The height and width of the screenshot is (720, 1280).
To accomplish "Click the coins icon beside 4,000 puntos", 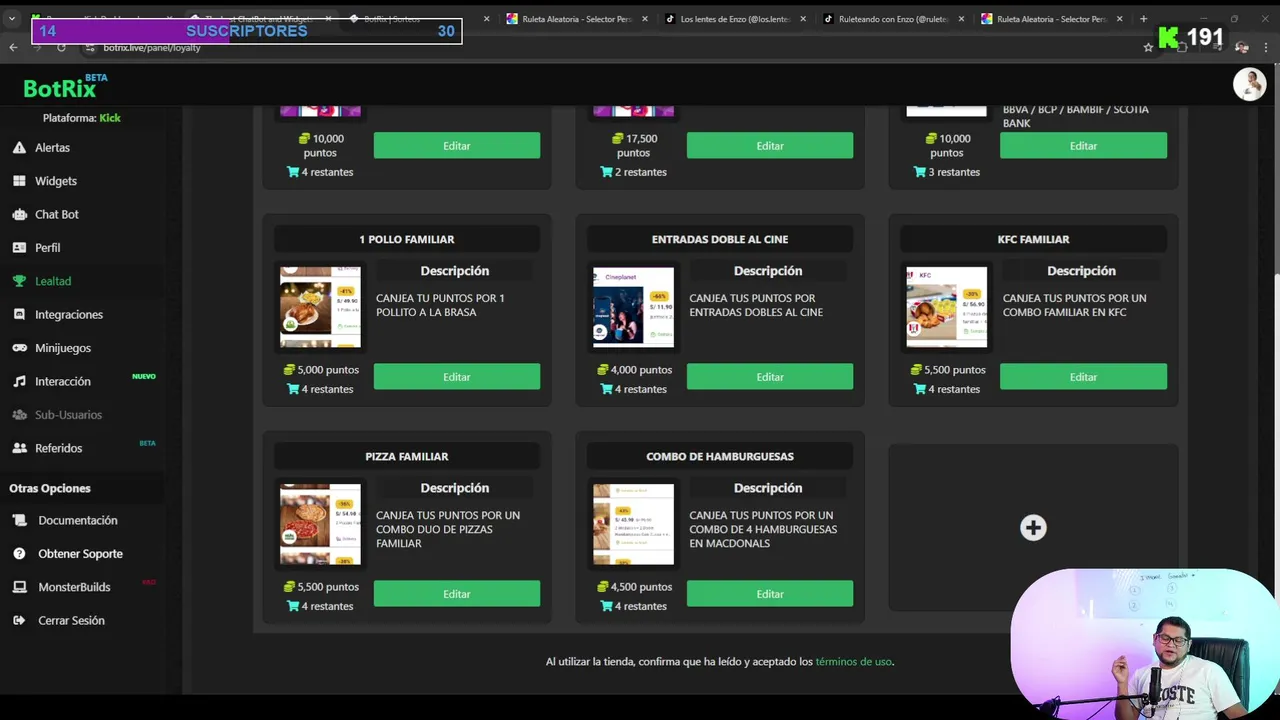I will 603,370.
